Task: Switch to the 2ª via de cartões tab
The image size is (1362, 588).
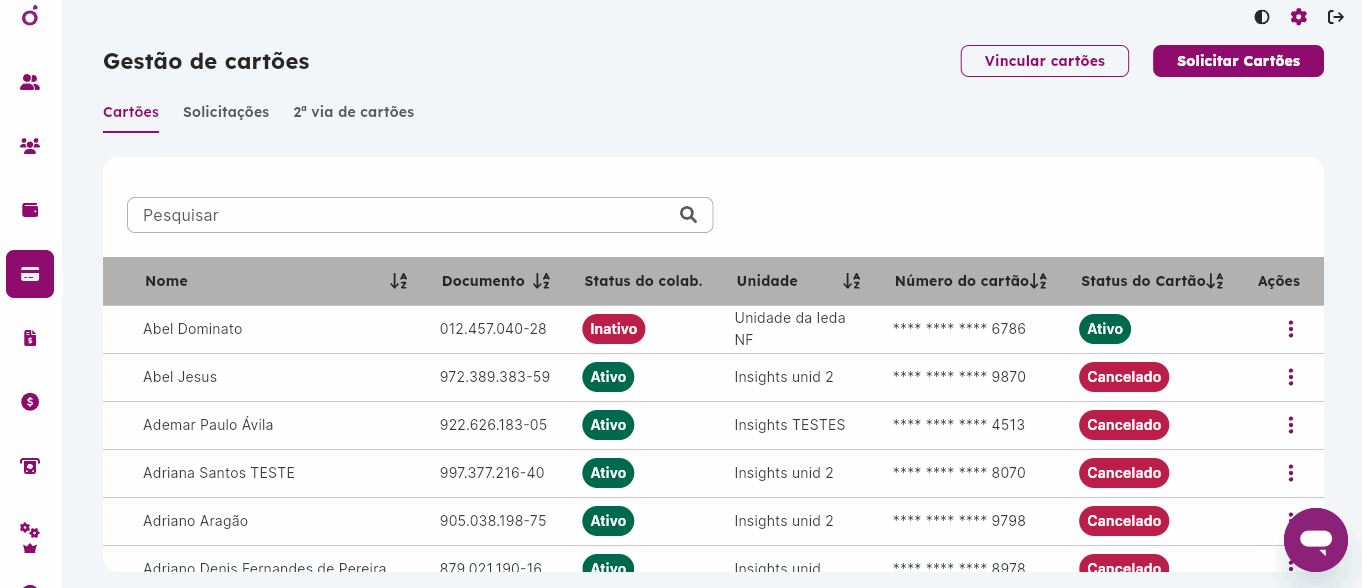Action: pyautogui.click(x=353, y=112)
